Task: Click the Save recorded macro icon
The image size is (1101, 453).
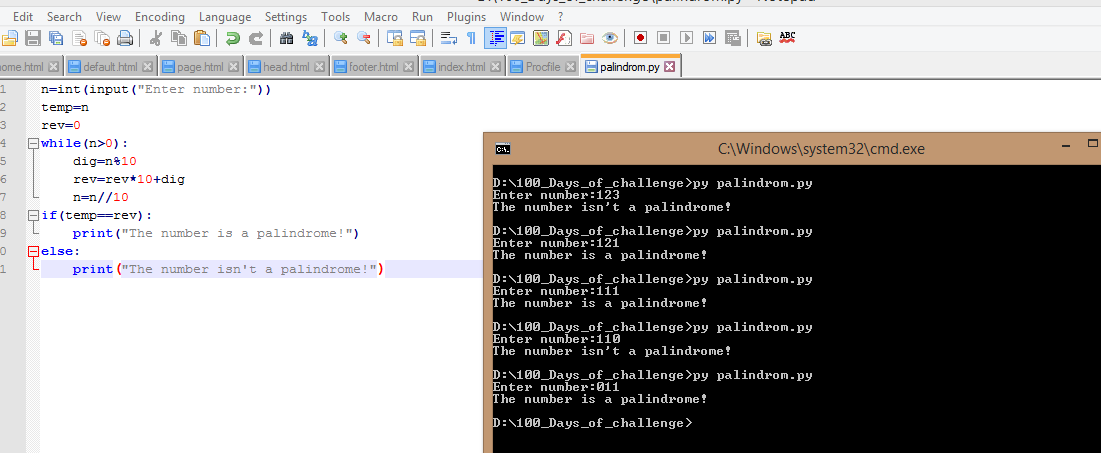Action: tap(732, 38)
